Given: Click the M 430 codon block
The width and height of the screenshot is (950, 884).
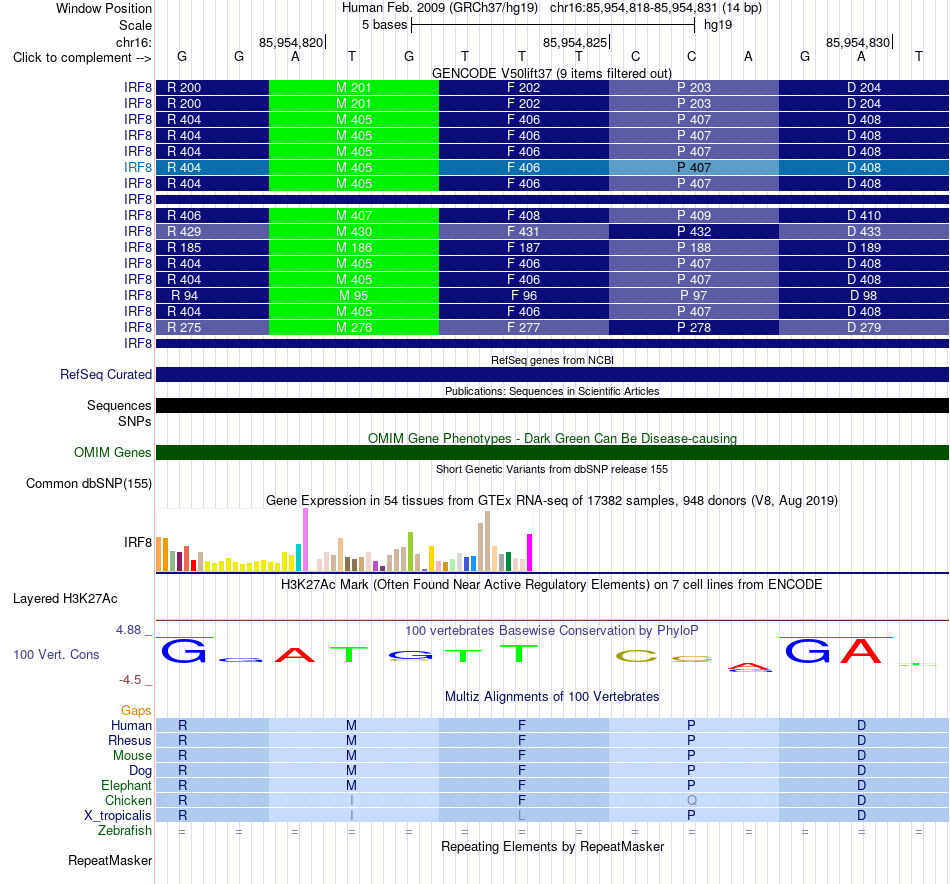Looking at the screenshot, I should [x=354, y=231].
